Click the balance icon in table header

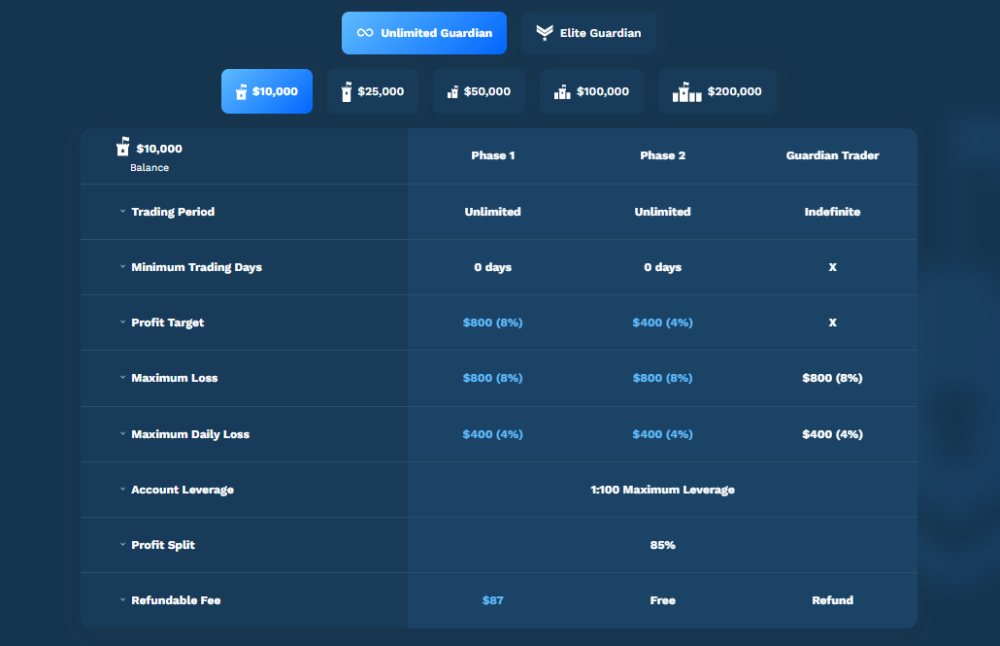(123, 148)
